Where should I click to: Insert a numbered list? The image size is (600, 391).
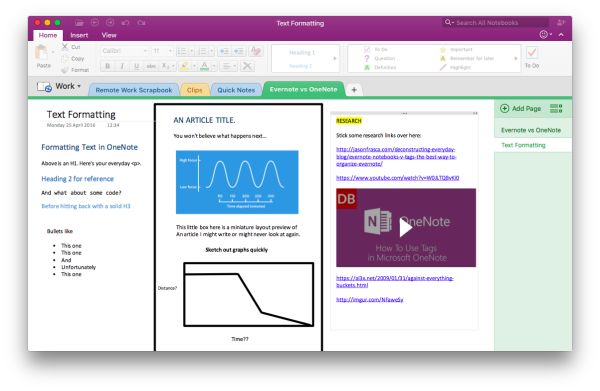click(202, 51)
